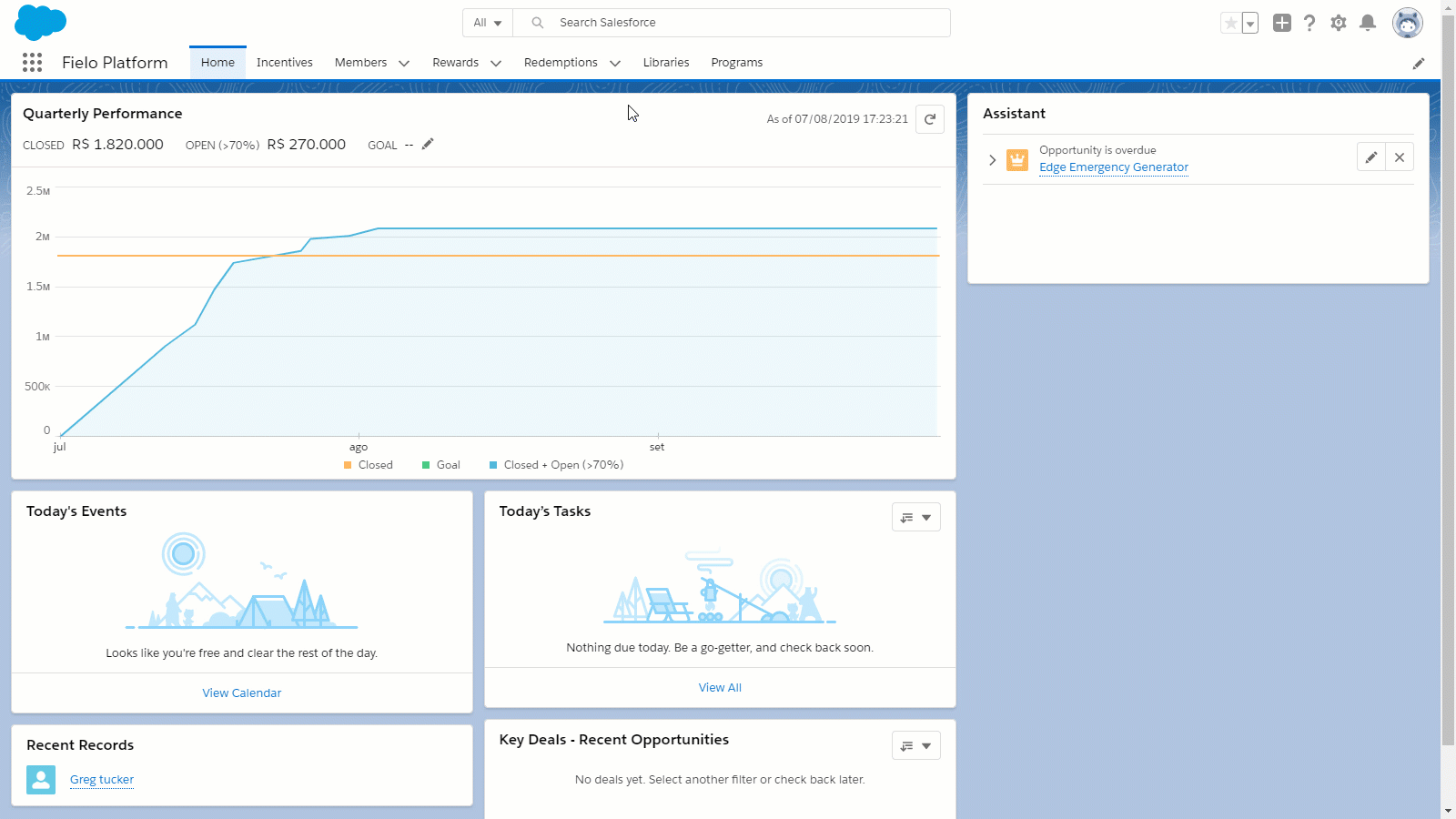The image size is (1456, 819).
Task: Click the Today's Tasks illustration
Action: 720,587
